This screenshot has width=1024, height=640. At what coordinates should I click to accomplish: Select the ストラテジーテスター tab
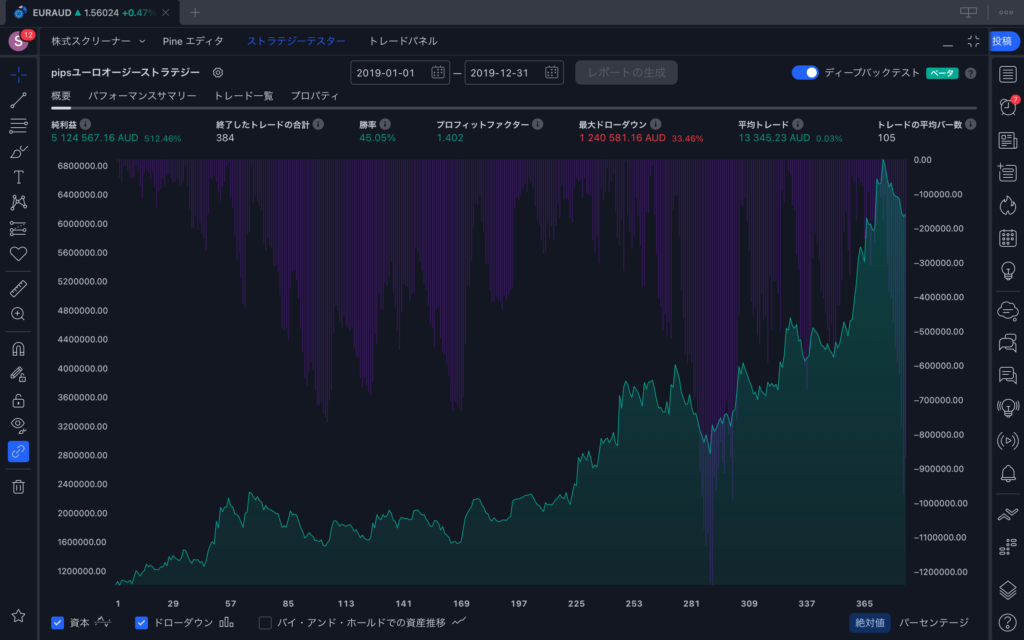pyautogui.click(x=296, y=41)
